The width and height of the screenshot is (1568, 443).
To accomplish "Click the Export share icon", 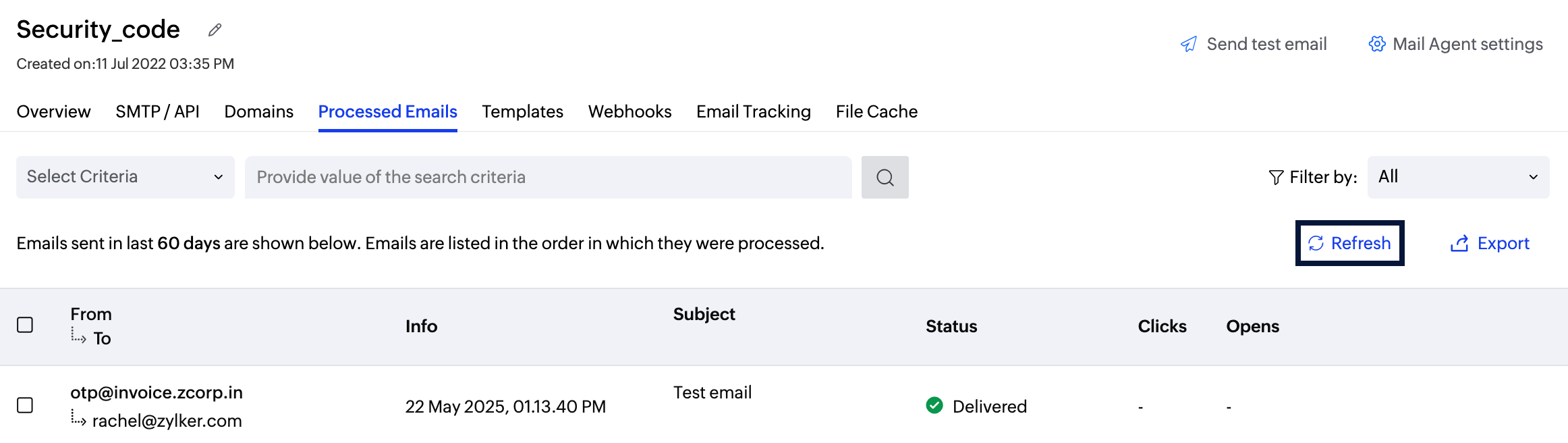I will click(1459, 244).
